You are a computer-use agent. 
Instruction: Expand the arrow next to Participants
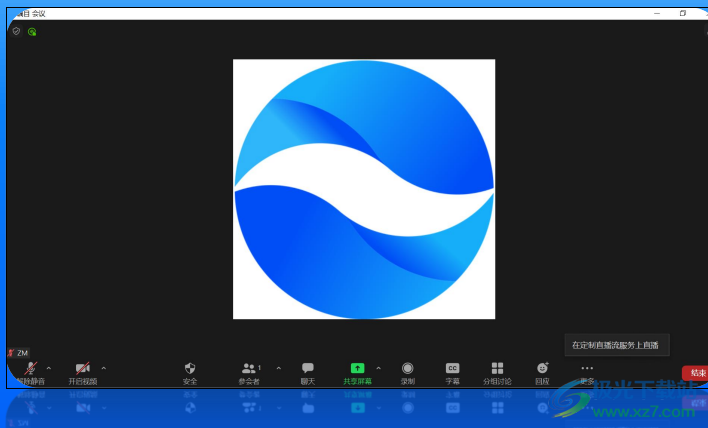(x=278, y=368)
